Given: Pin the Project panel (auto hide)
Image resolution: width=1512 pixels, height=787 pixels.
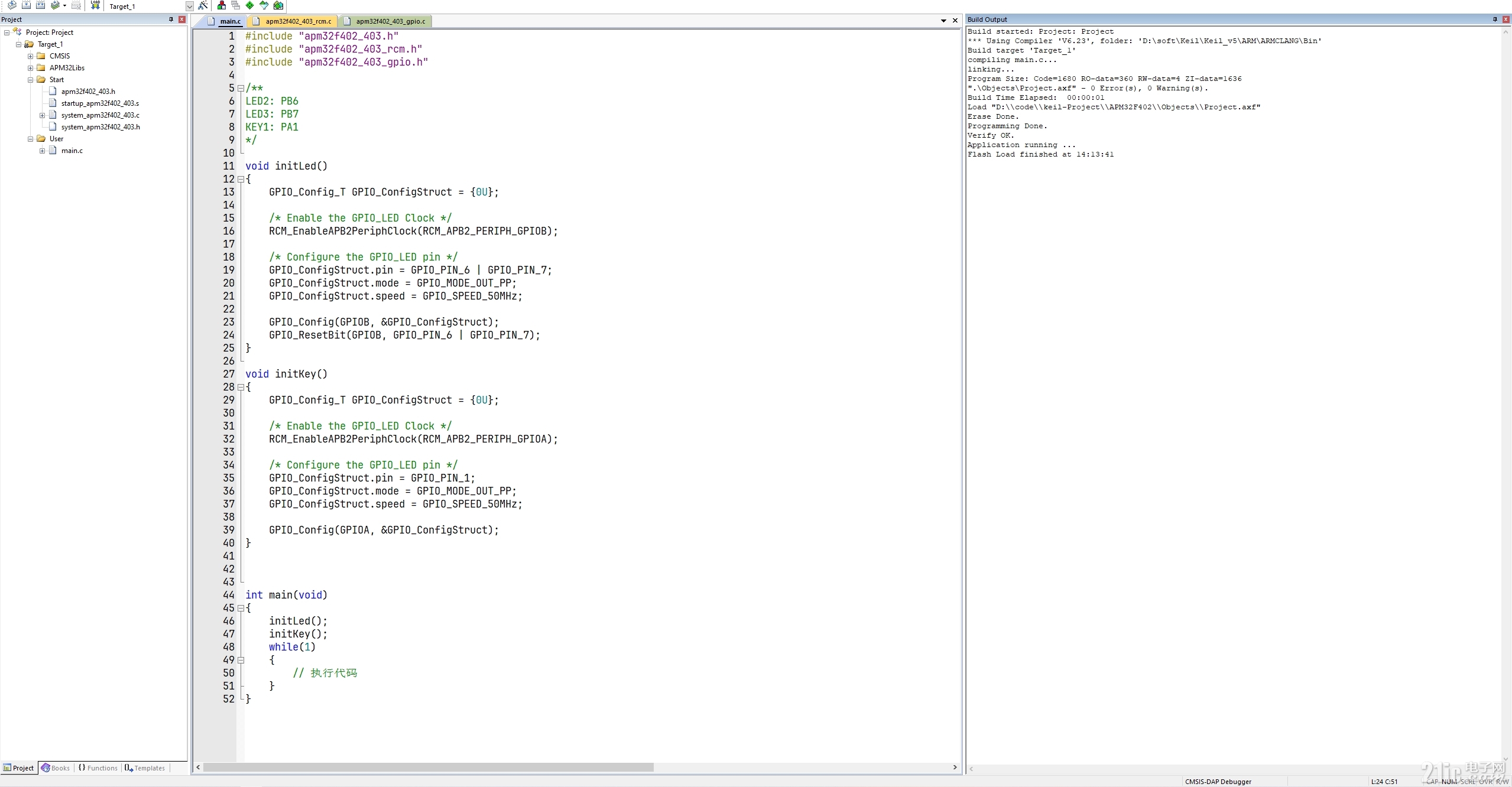Looking at the screenshot, I should tap(171, 19).
